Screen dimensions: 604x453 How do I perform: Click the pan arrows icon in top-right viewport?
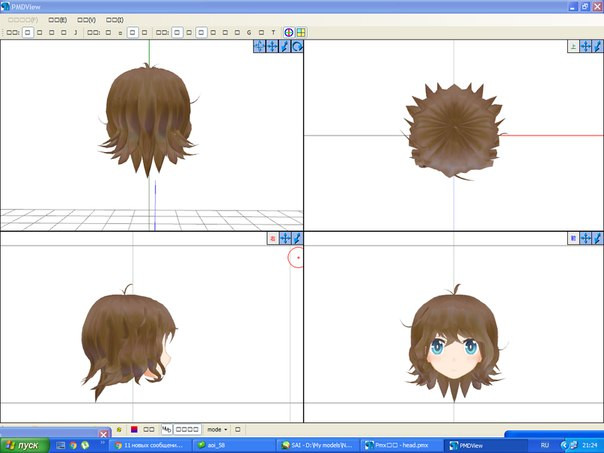click(x=585, y=47)
